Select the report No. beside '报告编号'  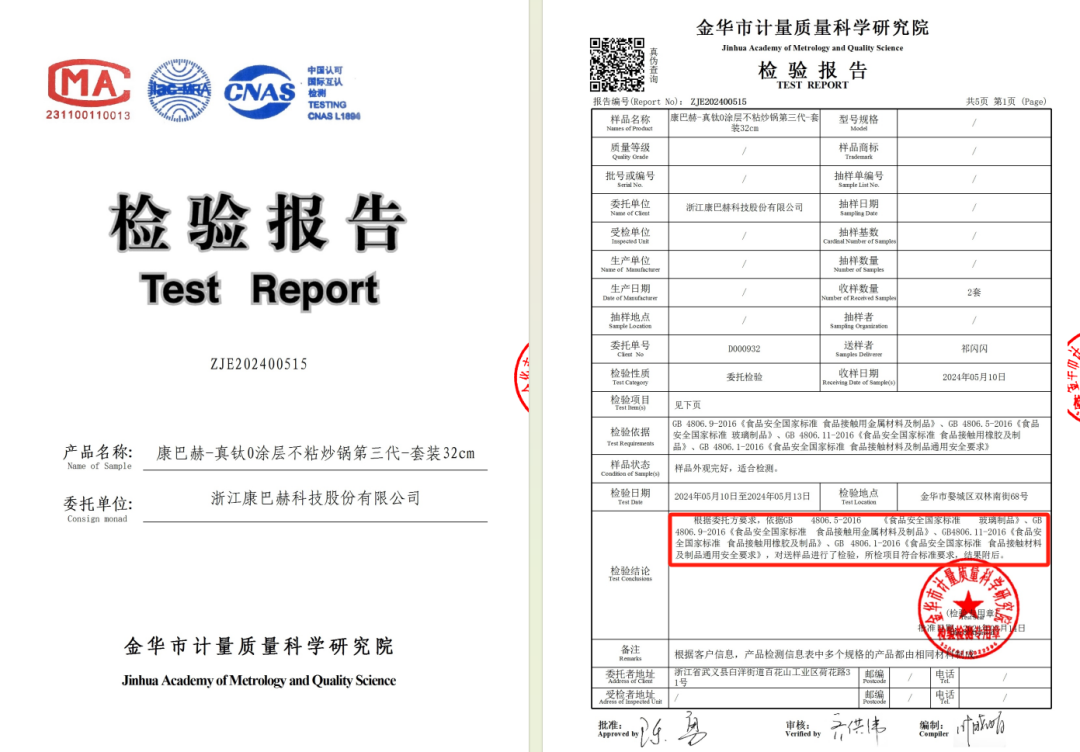[718, 102]
